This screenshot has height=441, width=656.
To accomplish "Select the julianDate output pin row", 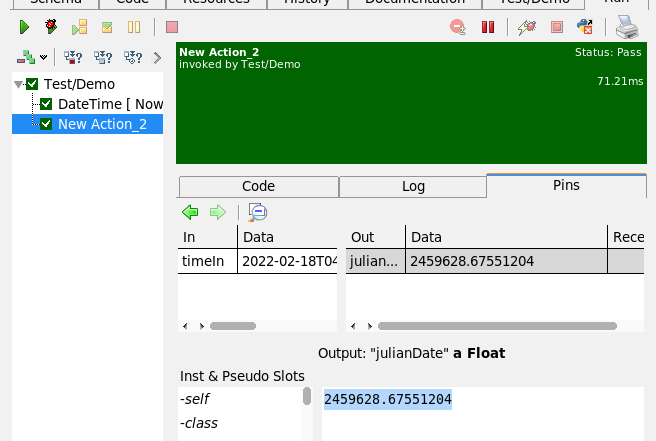I will [478, 261].
